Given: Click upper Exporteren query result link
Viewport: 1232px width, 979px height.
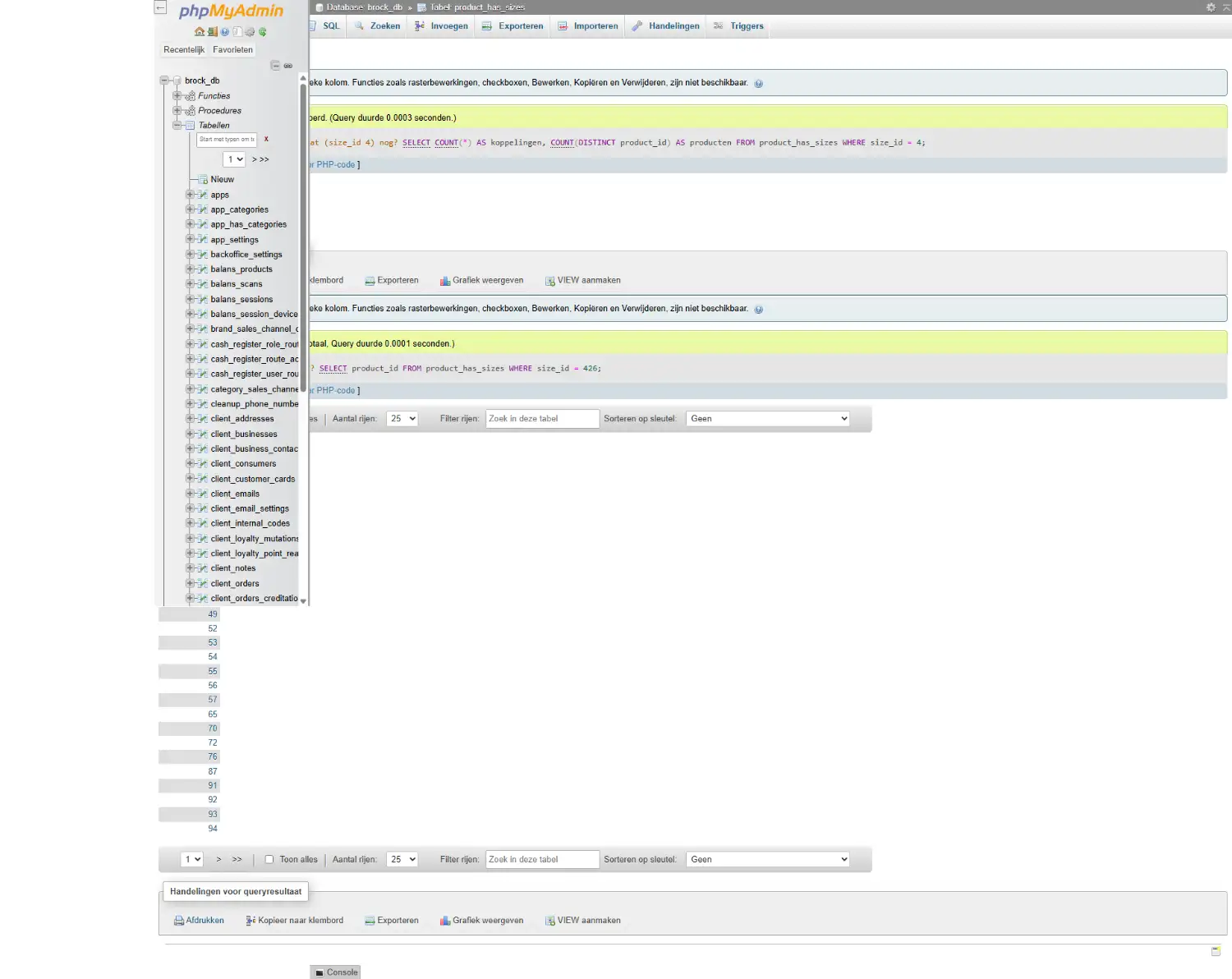Looking at the screenshot, I should 392,281.
